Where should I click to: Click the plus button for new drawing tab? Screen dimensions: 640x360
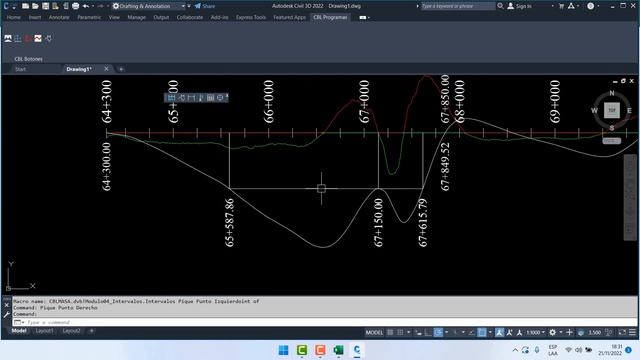click(x=121, y=69)
